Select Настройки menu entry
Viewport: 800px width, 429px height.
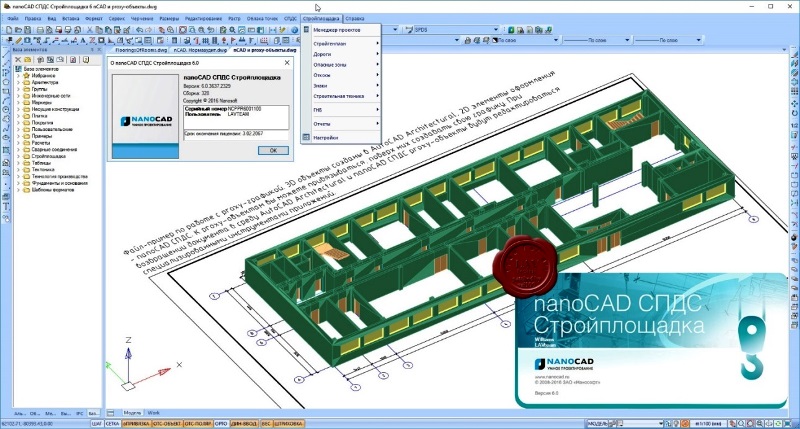[x=326, y=138]
